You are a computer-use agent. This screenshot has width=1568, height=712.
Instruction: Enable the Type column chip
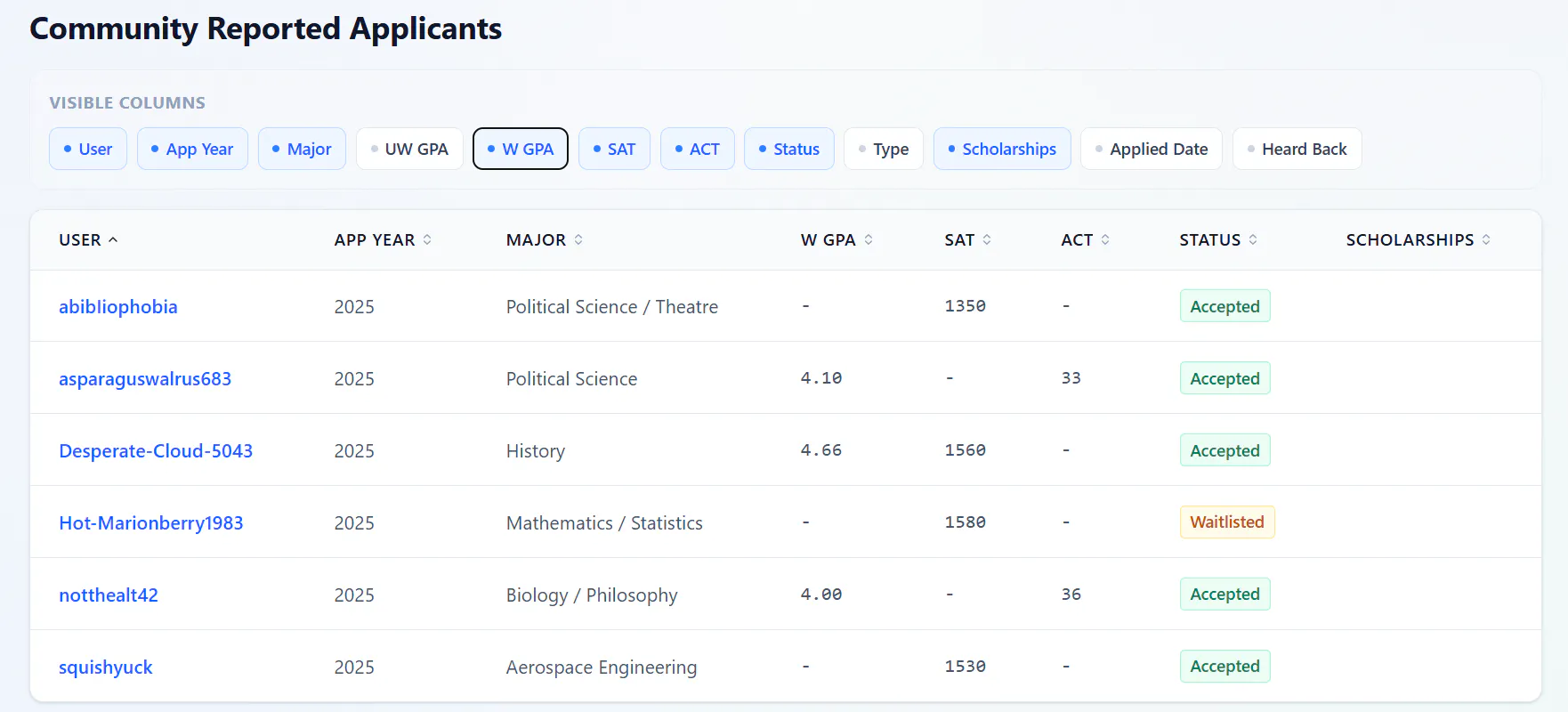884,149
